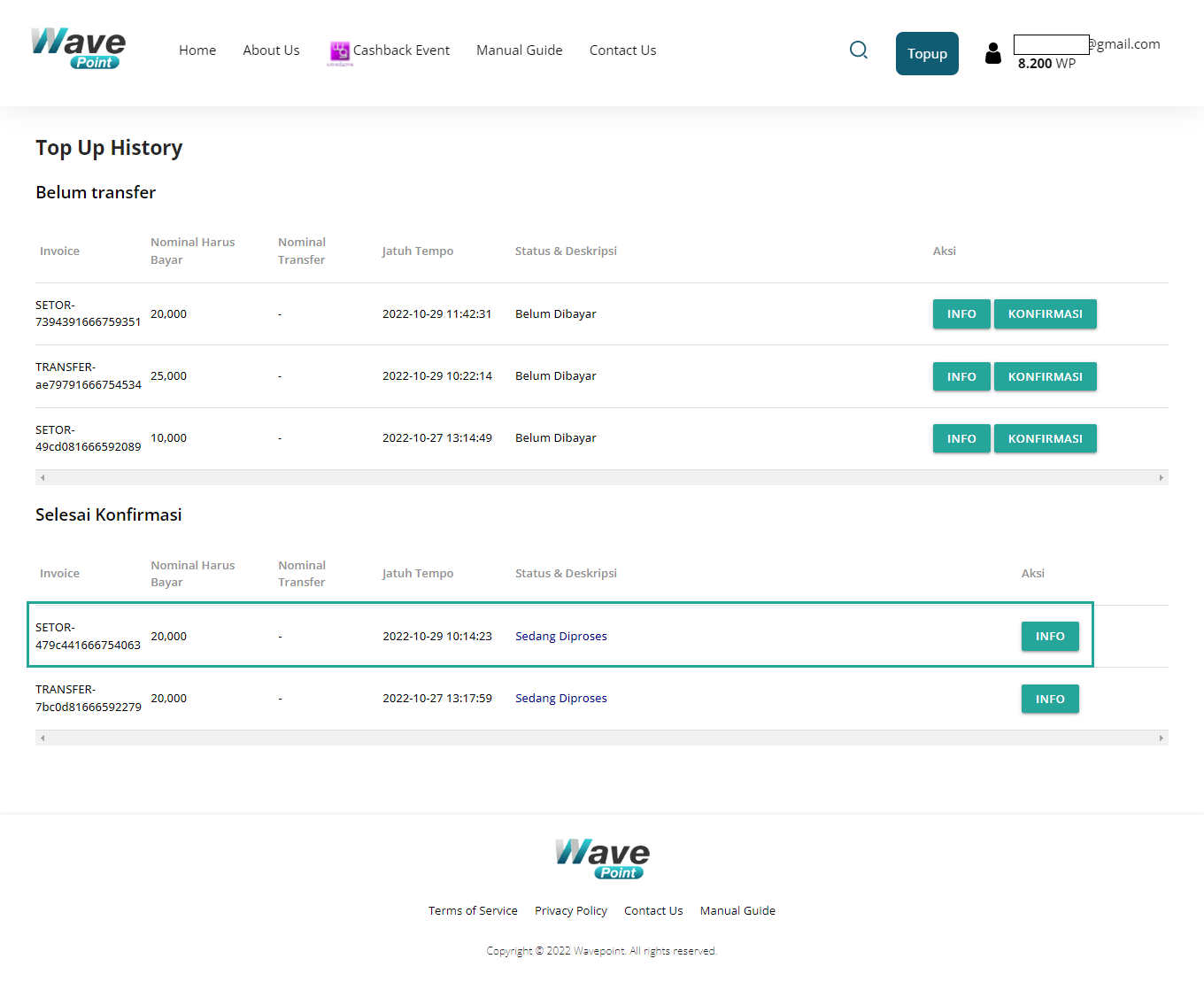Click the Wave Point header logo
This screenshot has height=982, width=1204.
[79, 49]
